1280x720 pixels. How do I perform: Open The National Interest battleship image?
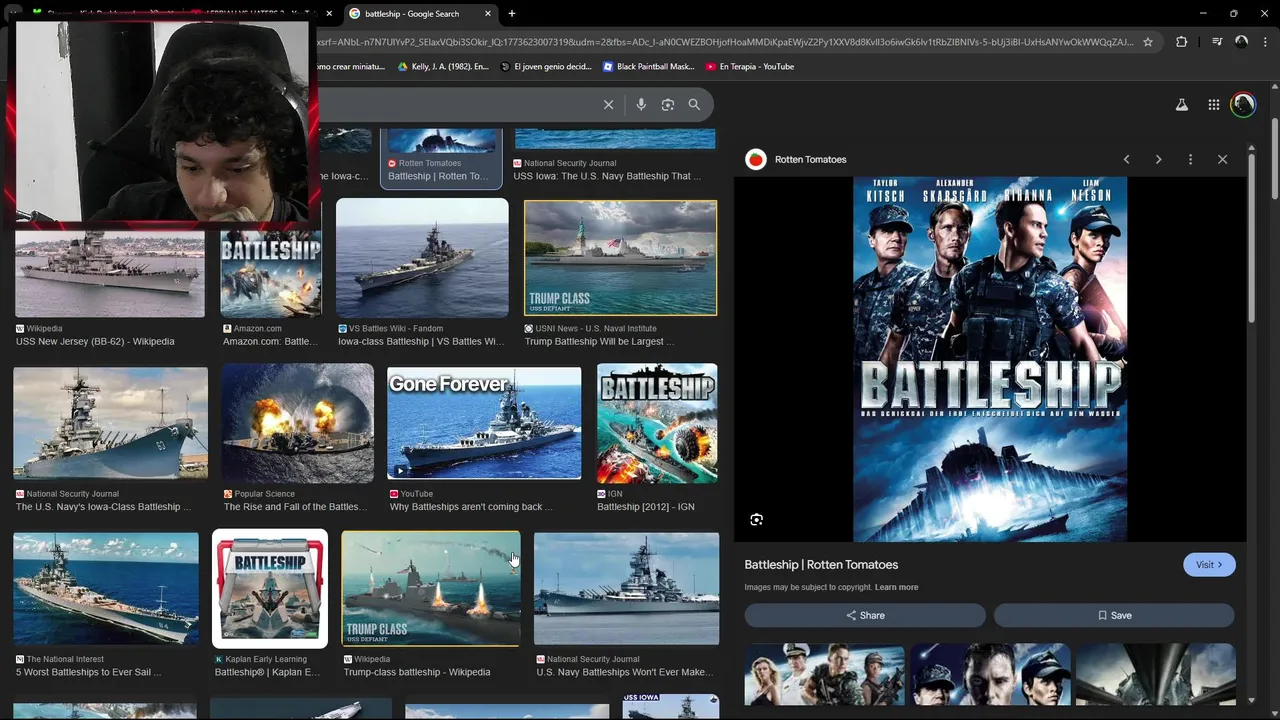[x=106, y=589]
